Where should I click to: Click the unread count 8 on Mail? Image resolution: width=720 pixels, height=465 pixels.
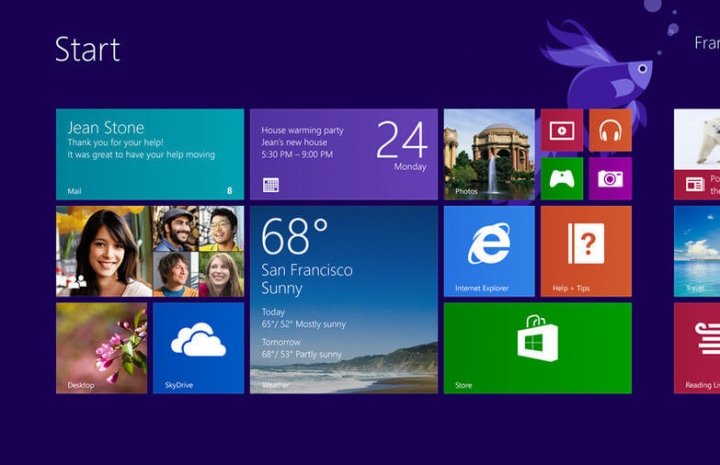[229, 189]
